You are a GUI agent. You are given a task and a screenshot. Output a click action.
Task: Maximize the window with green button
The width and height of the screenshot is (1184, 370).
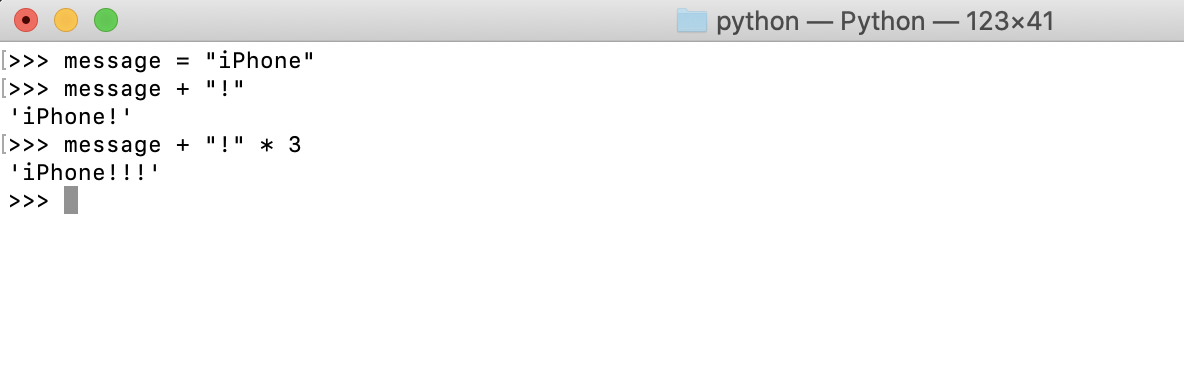click(x=106, y=20)
